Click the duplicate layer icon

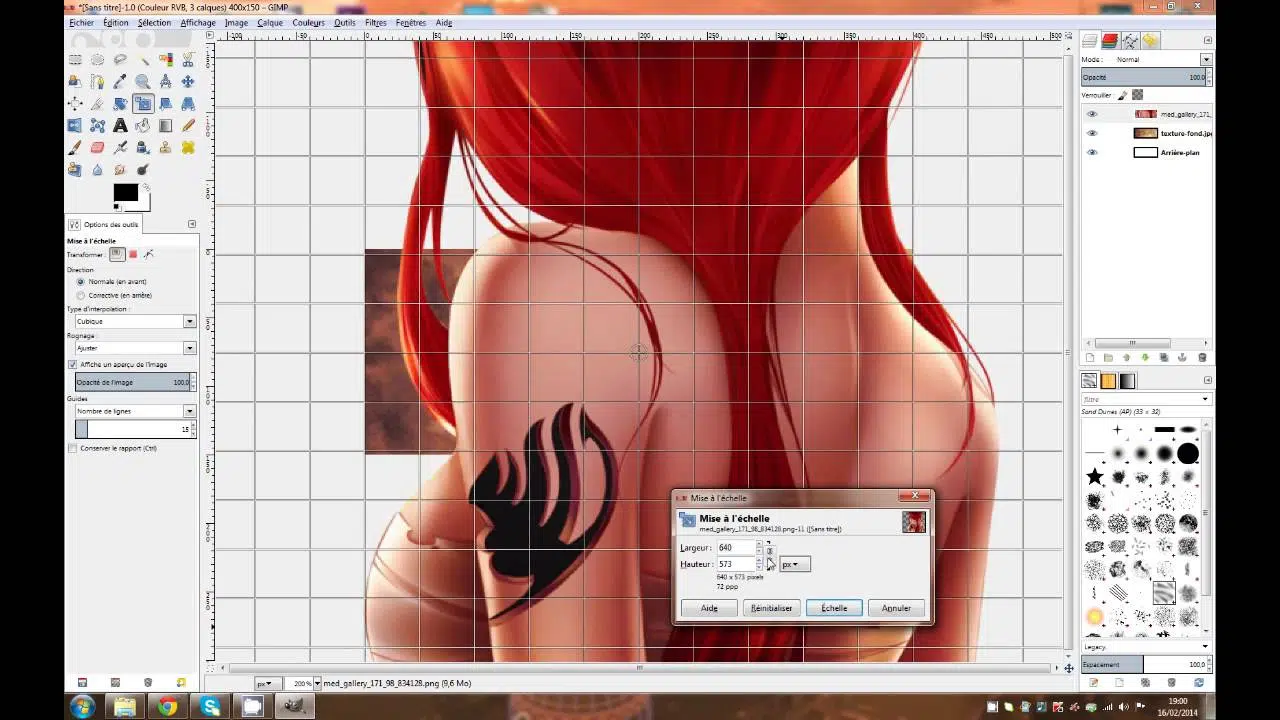click(1164, 357)
